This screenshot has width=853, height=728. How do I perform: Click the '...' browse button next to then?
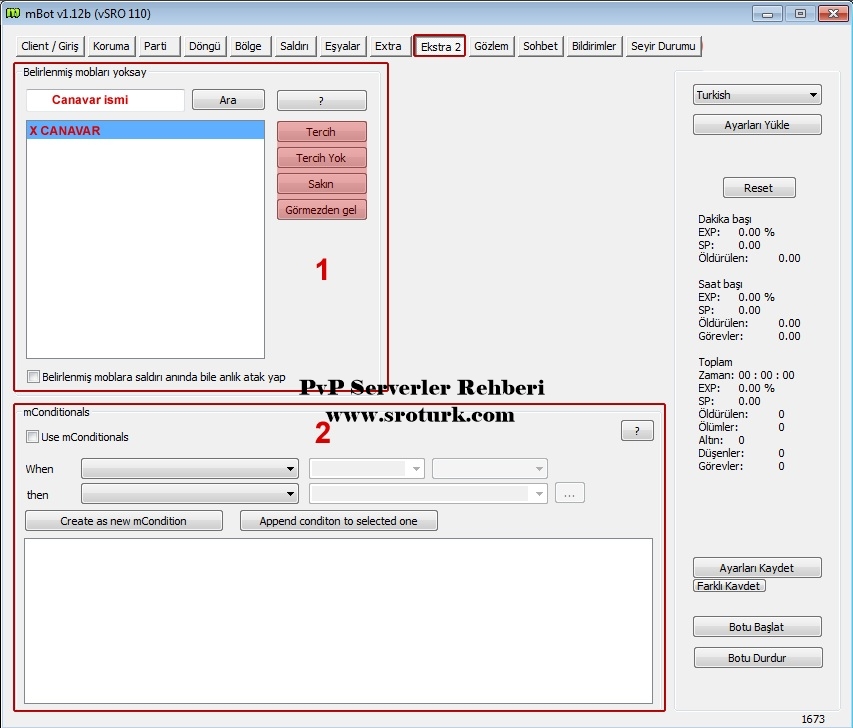coord(568,493)
